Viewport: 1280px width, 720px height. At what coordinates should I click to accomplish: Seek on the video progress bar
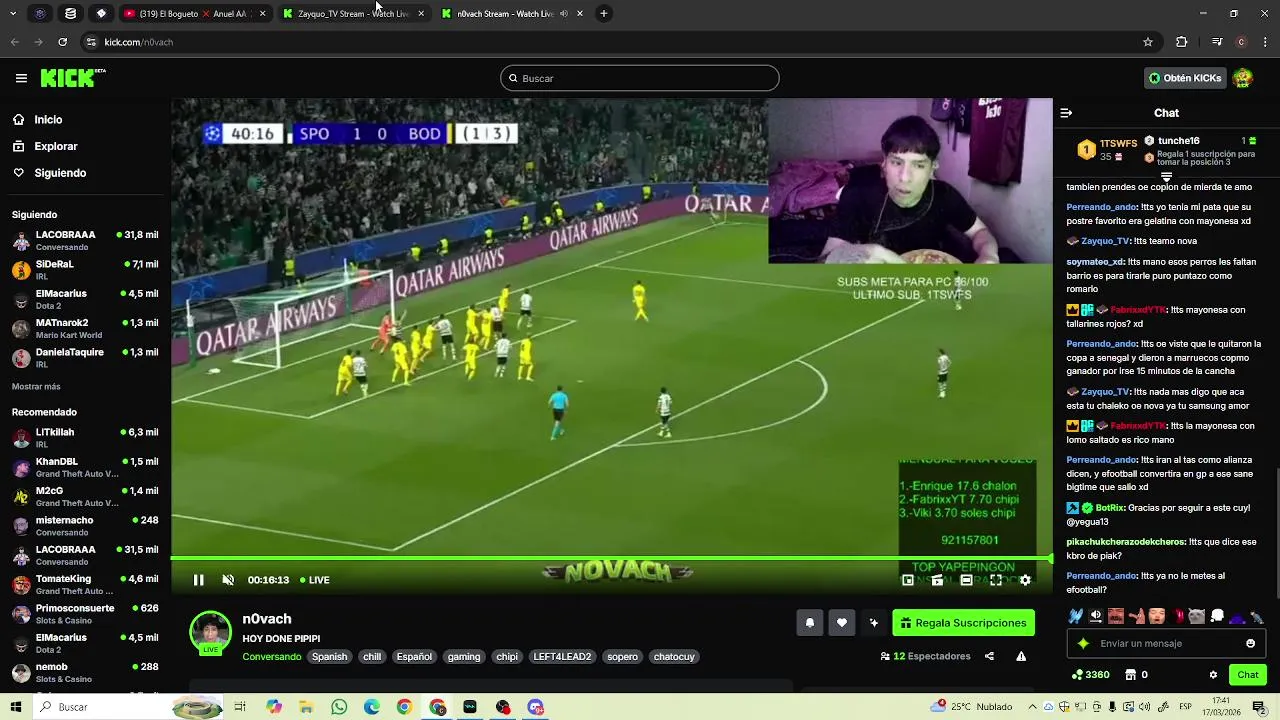click(611, 558)
